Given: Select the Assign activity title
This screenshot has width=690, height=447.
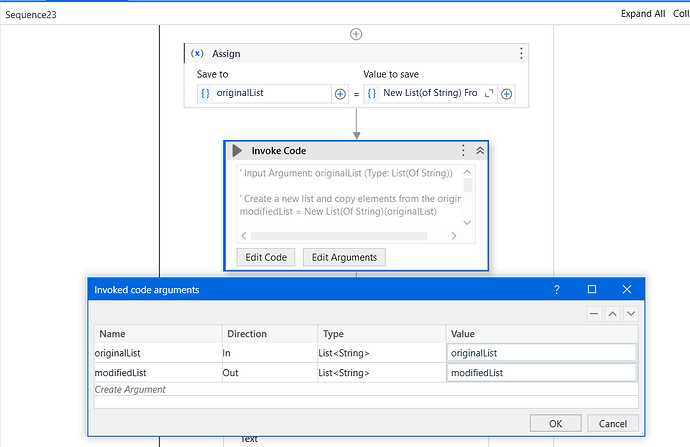Looking at the screenshot, I should tap(226, 54).
